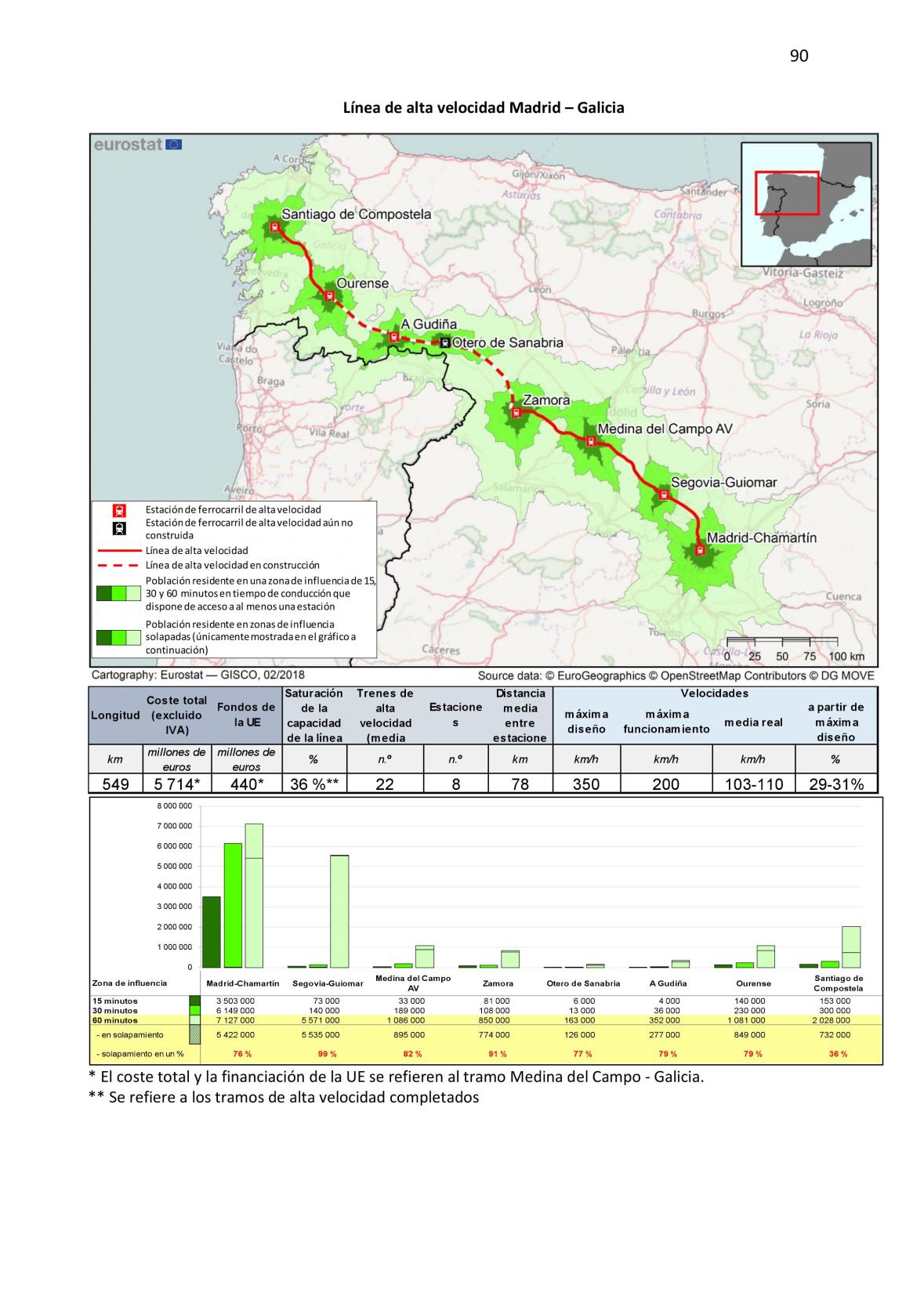Select the Segovia-Guiomar station icon
Viewport: 924px width, 1307px height.
665,495
